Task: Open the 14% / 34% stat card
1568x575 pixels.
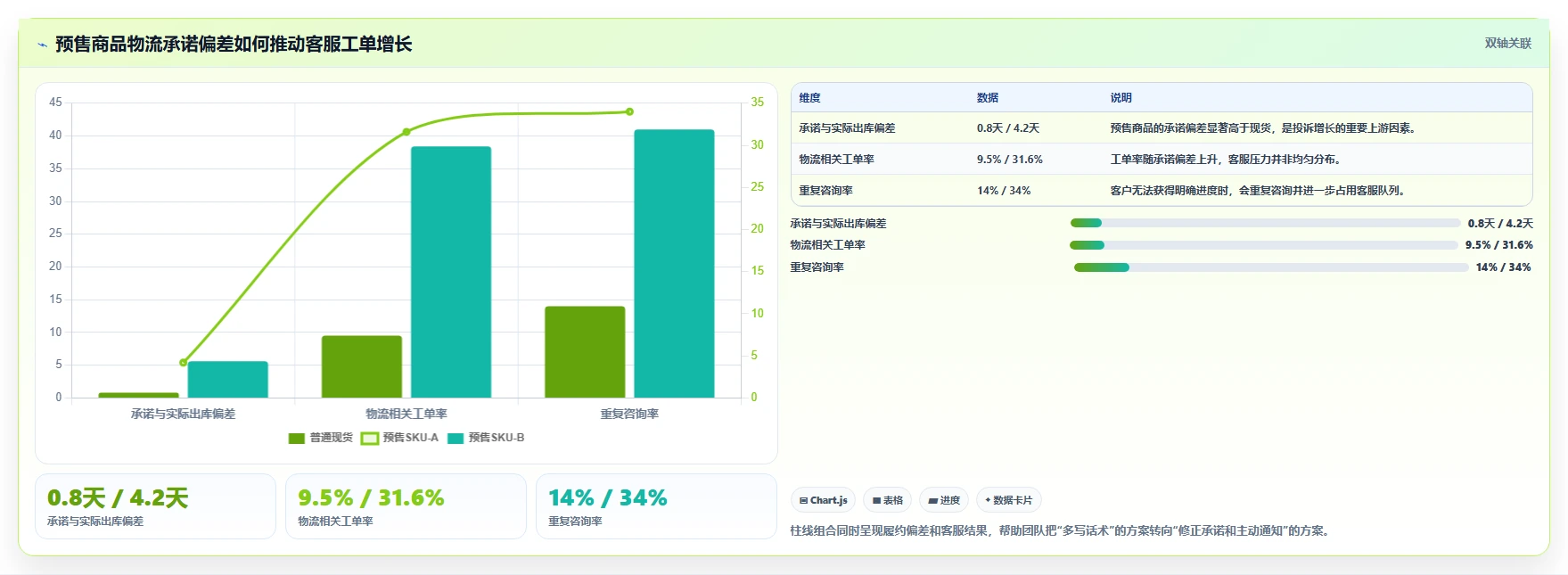Action: (x=656, y=506)
